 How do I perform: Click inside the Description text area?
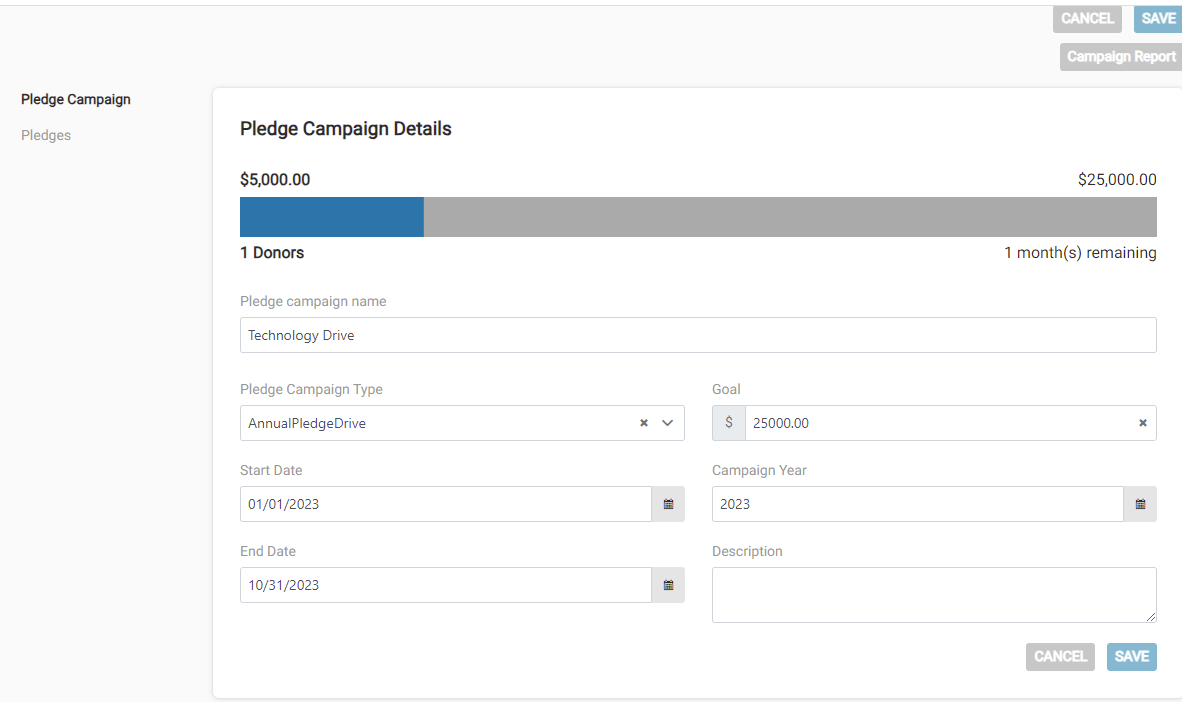933,594
